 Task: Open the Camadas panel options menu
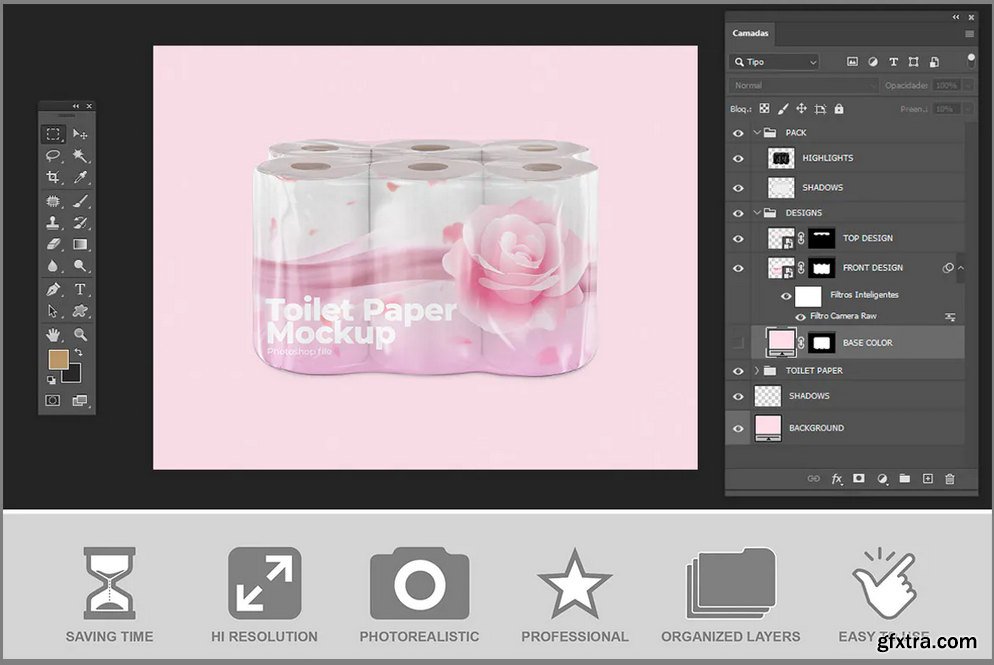969,34
